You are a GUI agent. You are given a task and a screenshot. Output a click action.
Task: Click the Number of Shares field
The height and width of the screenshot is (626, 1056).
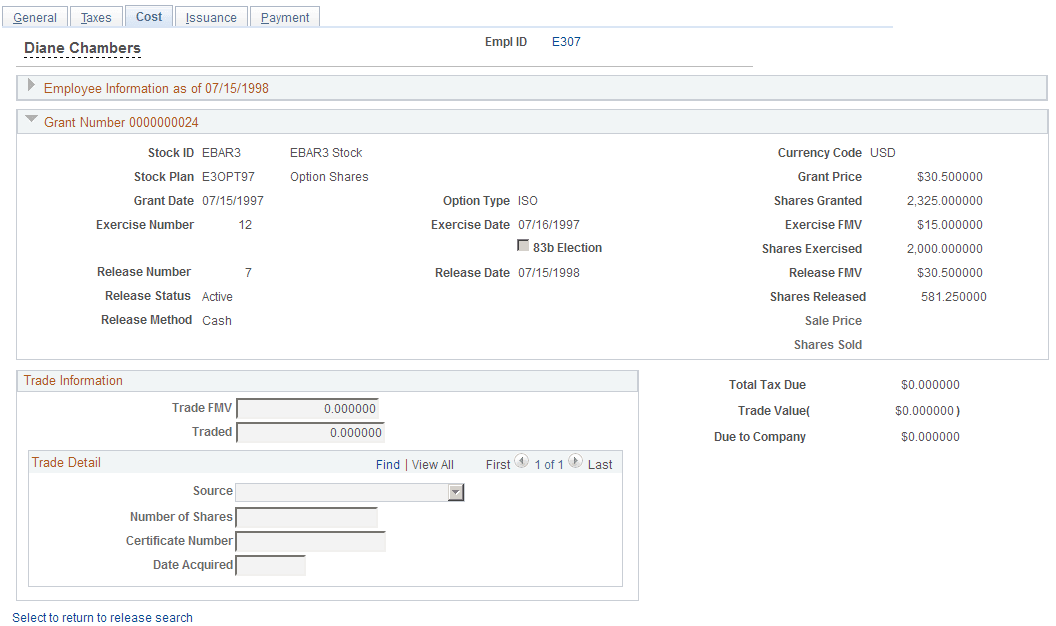(307, 517)
